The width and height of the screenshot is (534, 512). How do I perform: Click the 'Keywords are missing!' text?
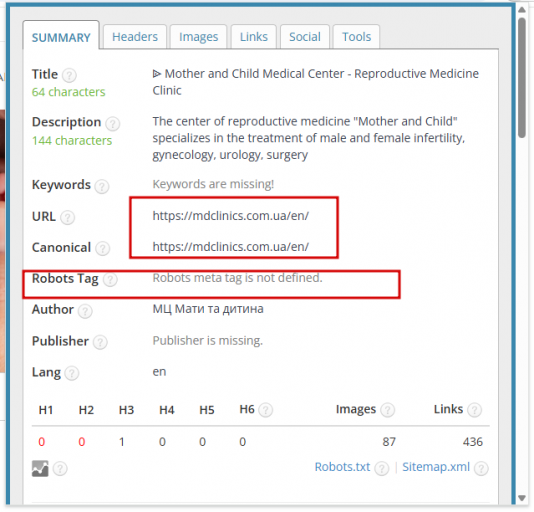(x=213, y=184)
